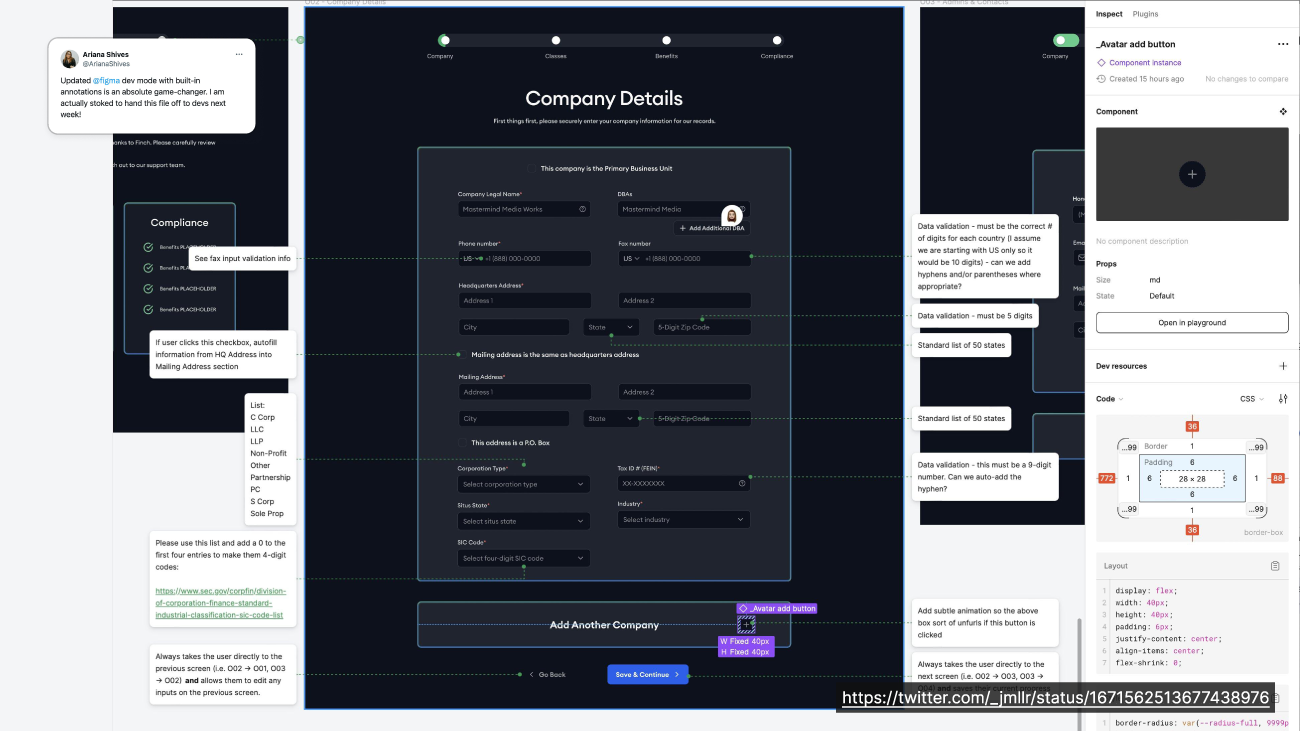Image resolution: width=1300 pixels, height=731 pixels.
Task: Click the Compliance step dot in progress bar
Action: coord(777,41)
